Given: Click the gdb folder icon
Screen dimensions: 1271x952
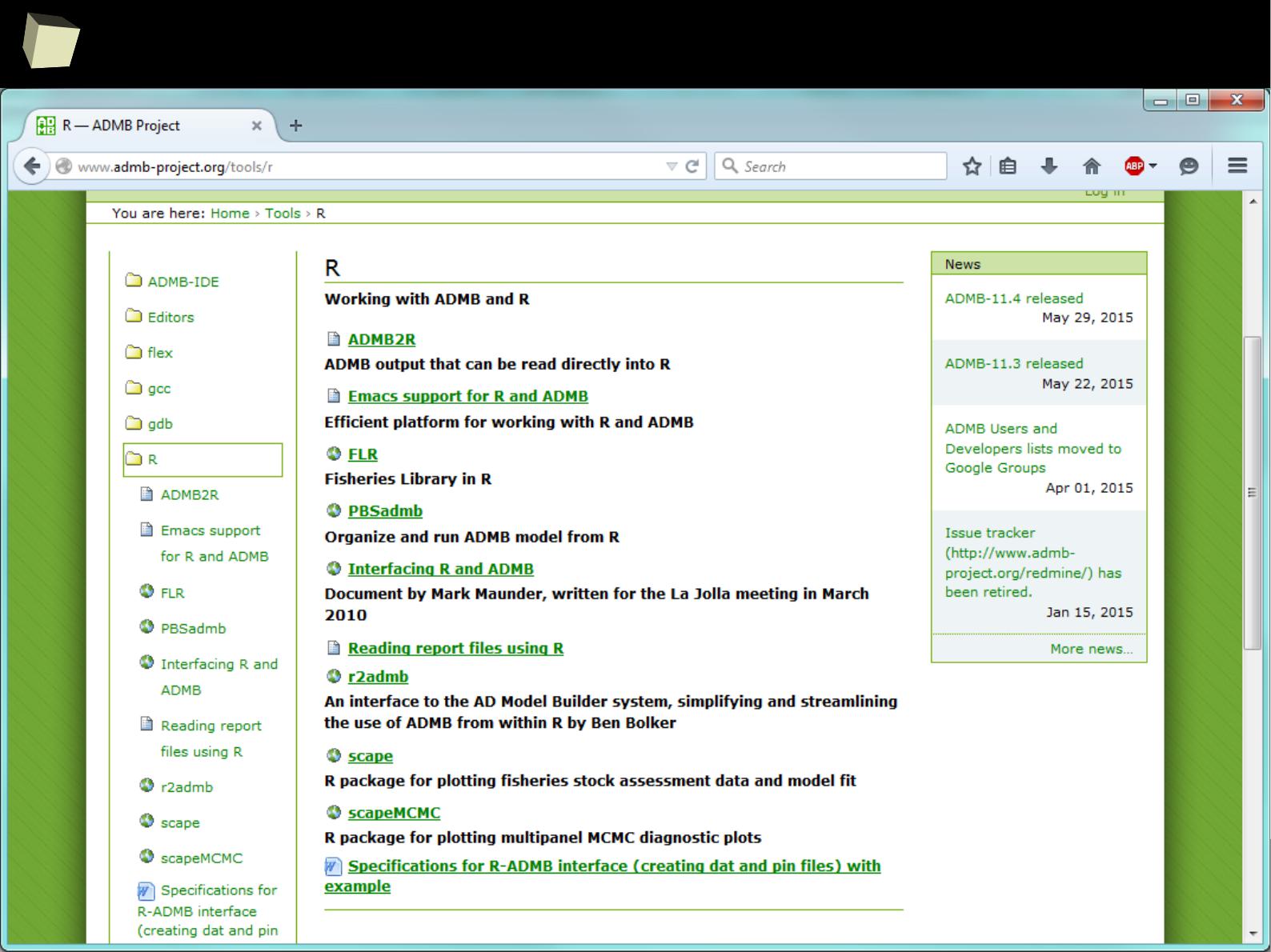Looking at the screenshot, I should click(134, 423).
